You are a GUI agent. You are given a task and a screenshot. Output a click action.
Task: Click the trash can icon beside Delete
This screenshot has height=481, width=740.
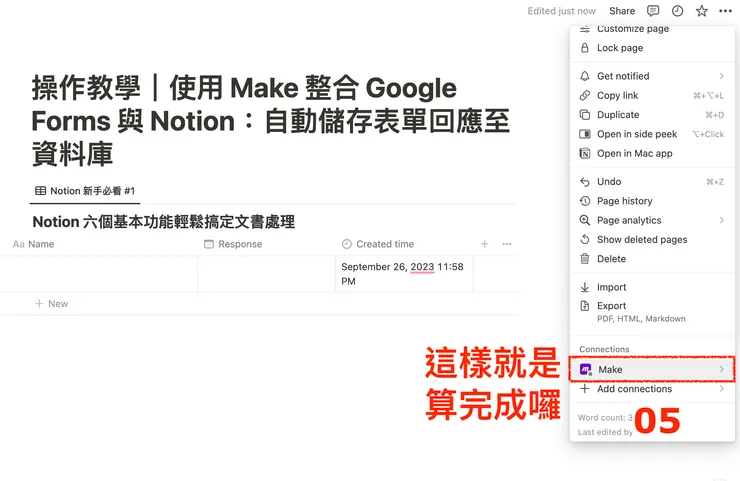[x=585, y=259]
